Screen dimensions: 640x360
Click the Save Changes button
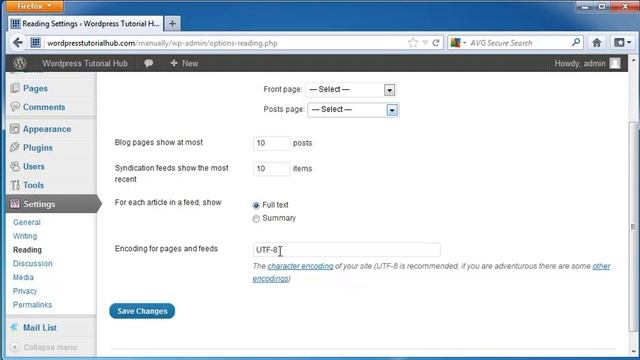142,311
